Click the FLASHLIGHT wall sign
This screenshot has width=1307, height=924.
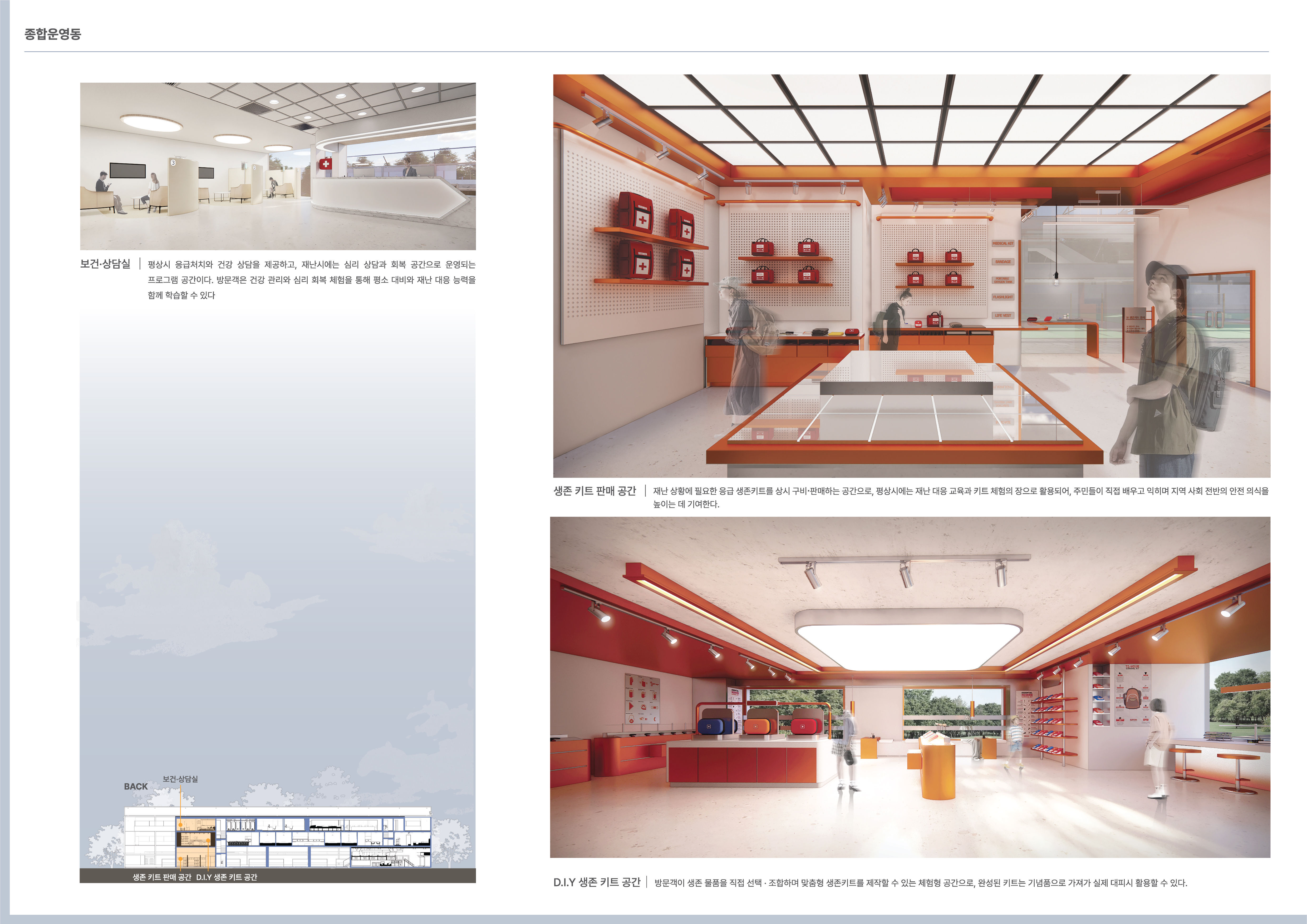(1003, 297)
